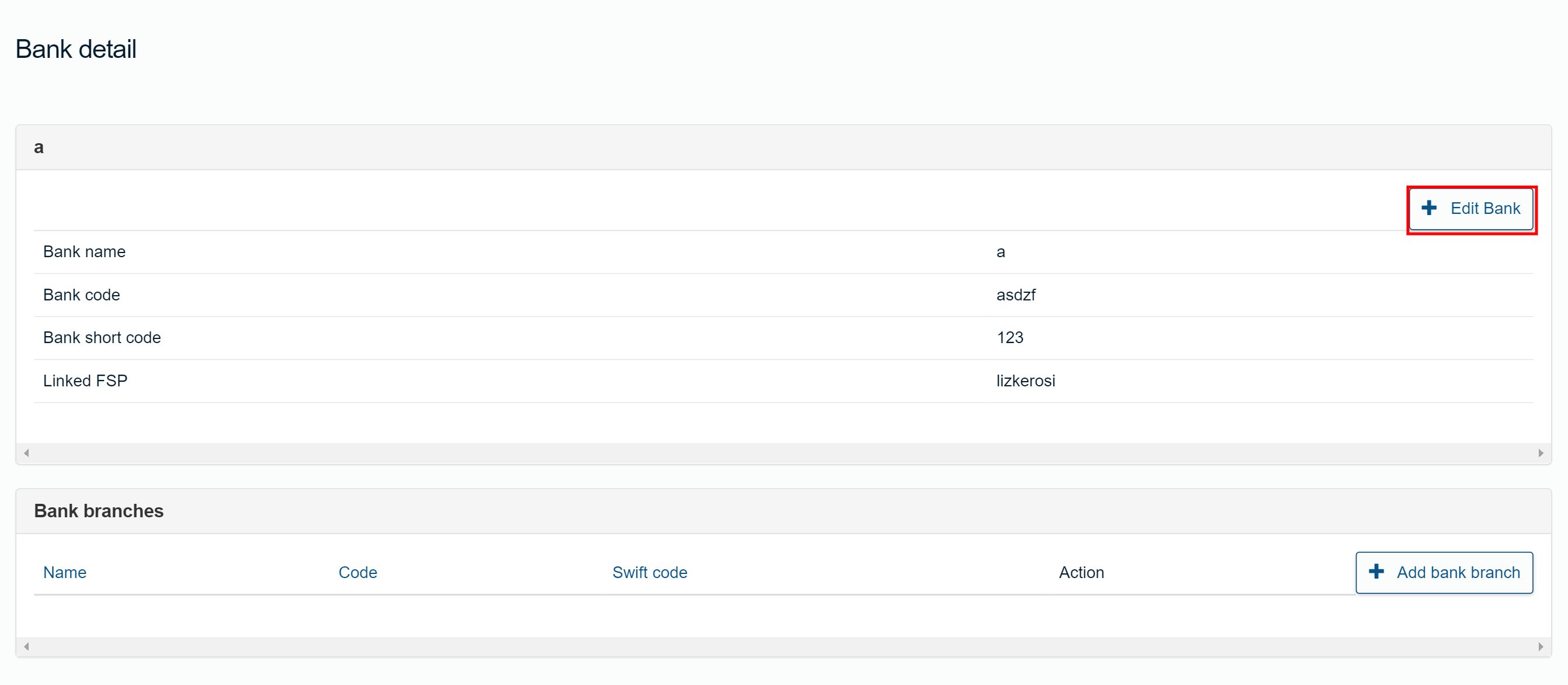Sort branches by Code column
Viewport: 1568px width, 685px height.
click(358, 572)
